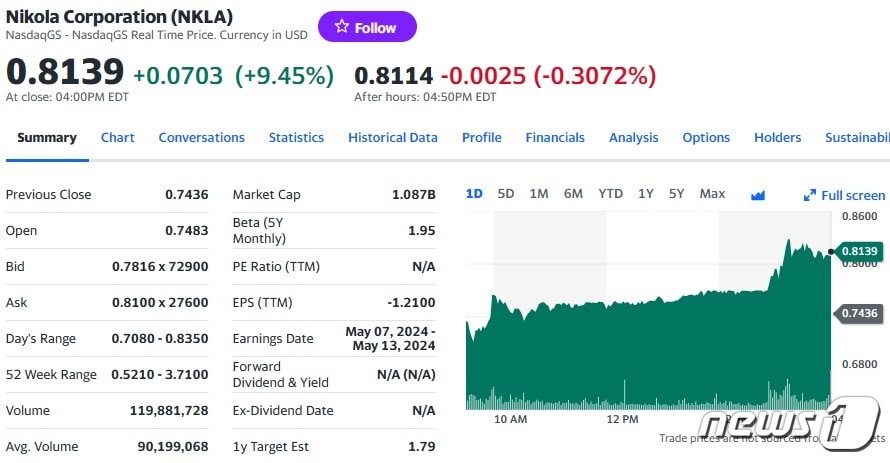Open the Holders tab
890x463 pixels.
pyautogui.click(x=777, y=138)
